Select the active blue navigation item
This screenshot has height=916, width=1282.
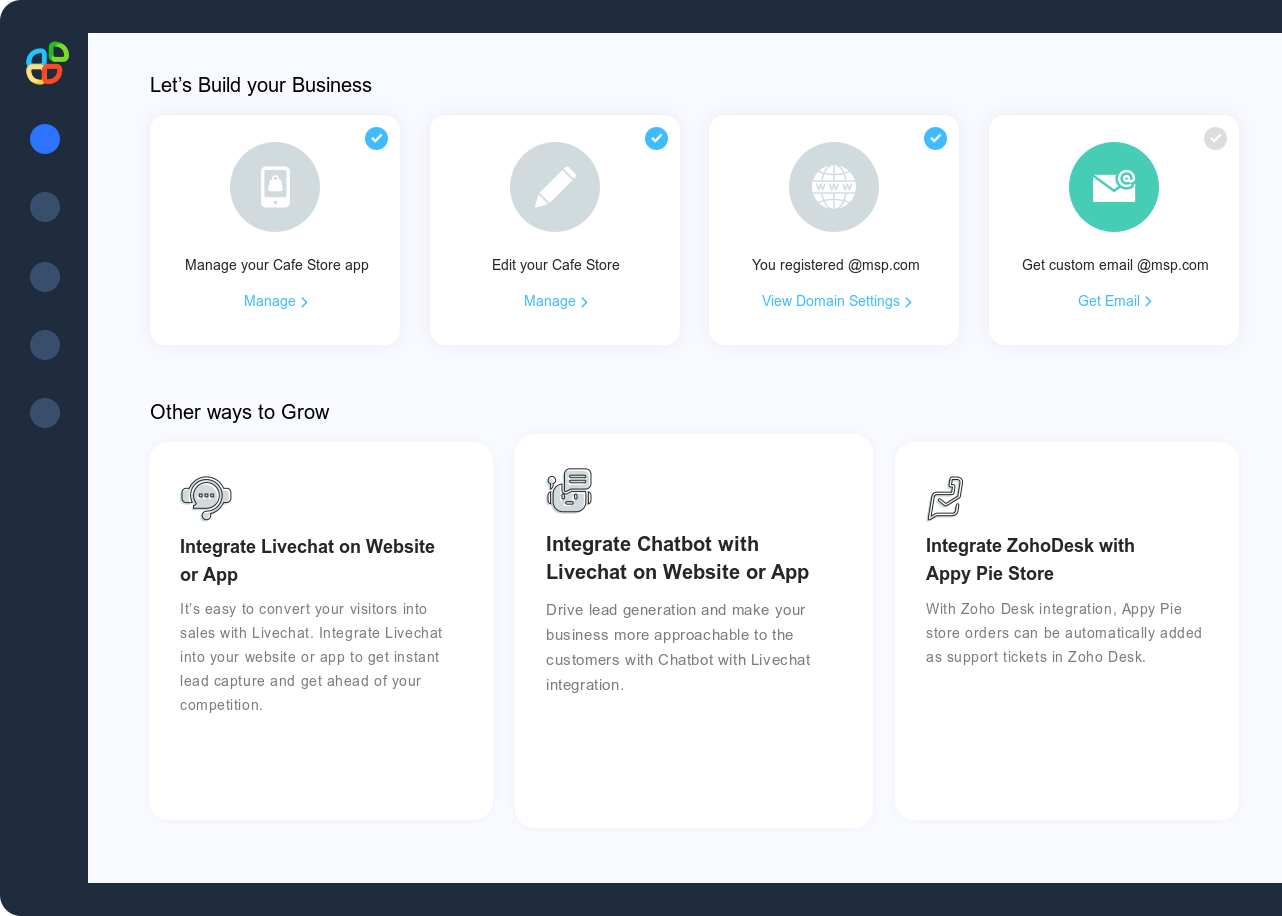[45, 139]
